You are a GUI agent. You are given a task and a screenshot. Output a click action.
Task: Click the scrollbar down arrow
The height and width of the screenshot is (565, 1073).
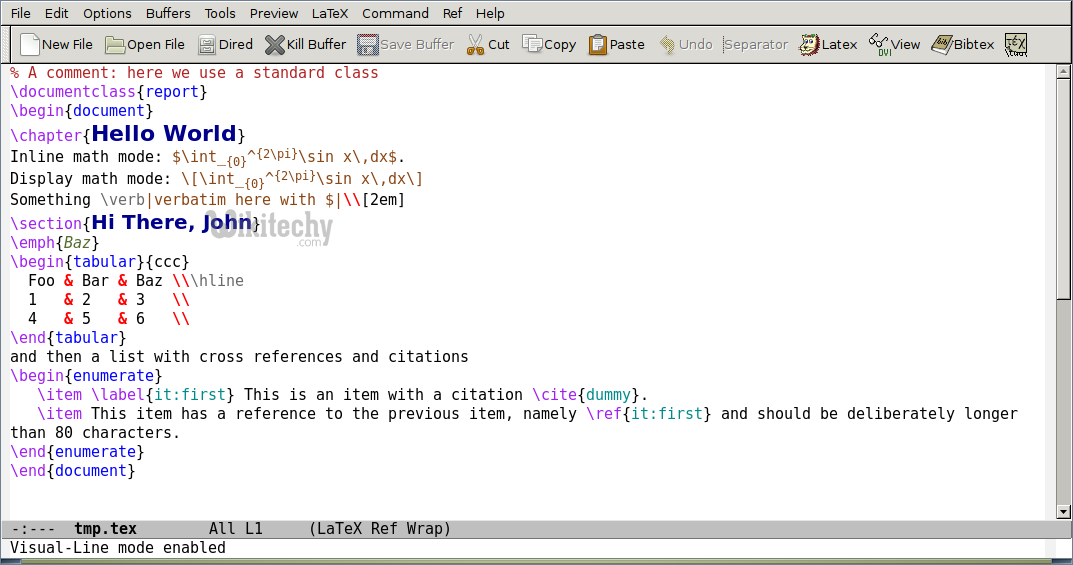(x=1063, y=512)
